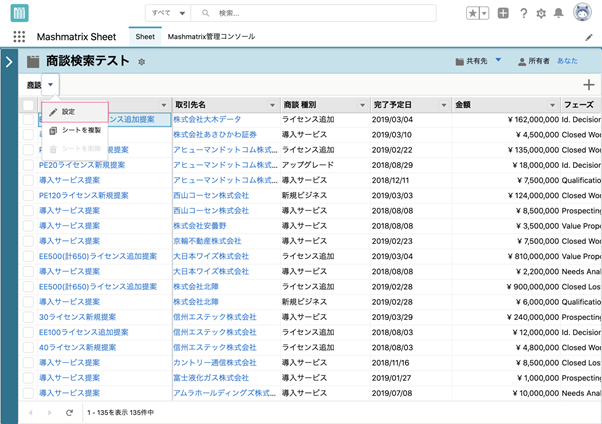Check the PE120ライセンス新規提案 row checkbox
The image size is (602, 424).
point(28,195)
